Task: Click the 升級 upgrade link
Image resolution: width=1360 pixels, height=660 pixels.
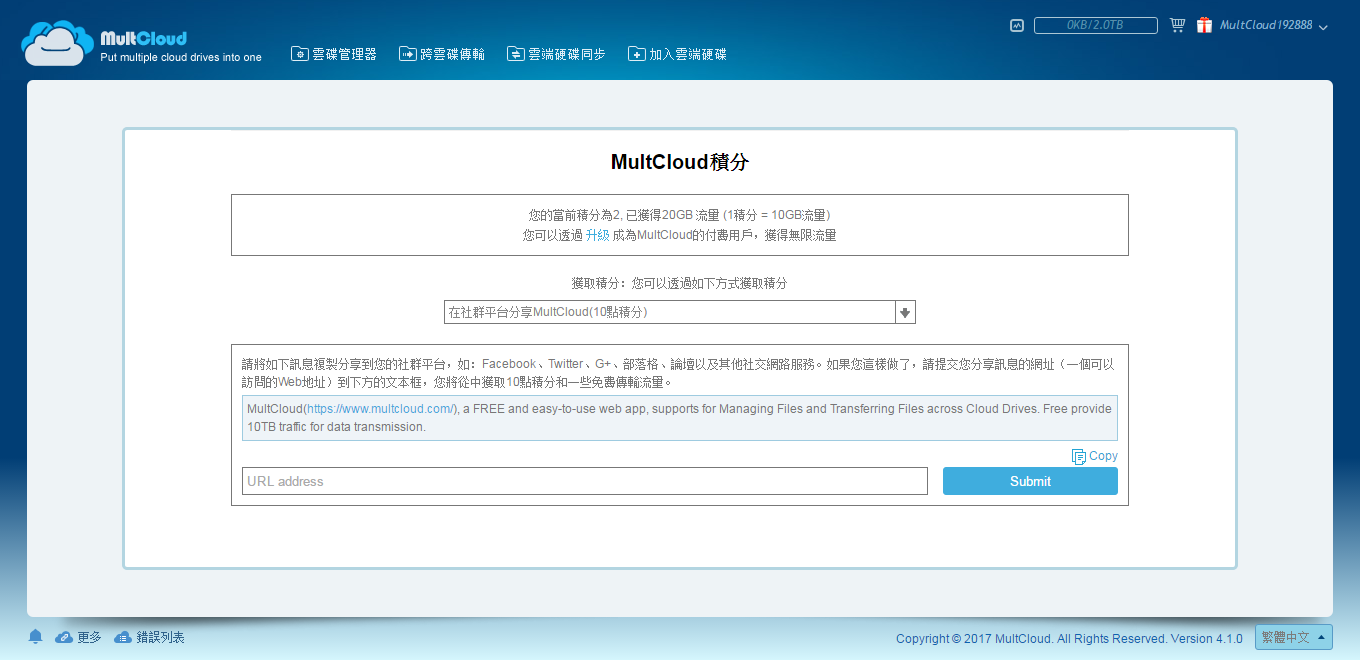Action: 597,235
